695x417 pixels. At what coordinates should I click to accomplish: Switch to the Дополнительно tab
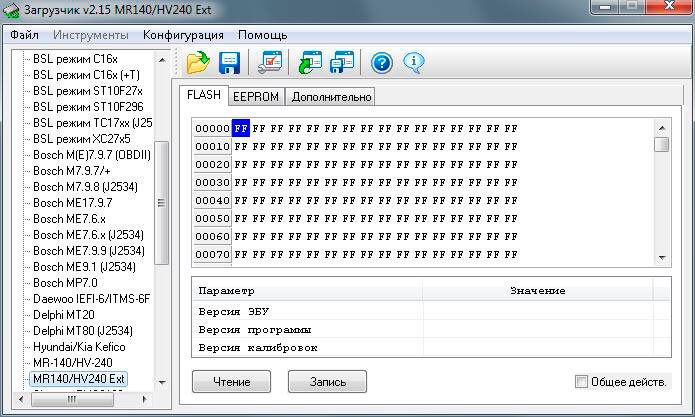[x=330, y=97]
